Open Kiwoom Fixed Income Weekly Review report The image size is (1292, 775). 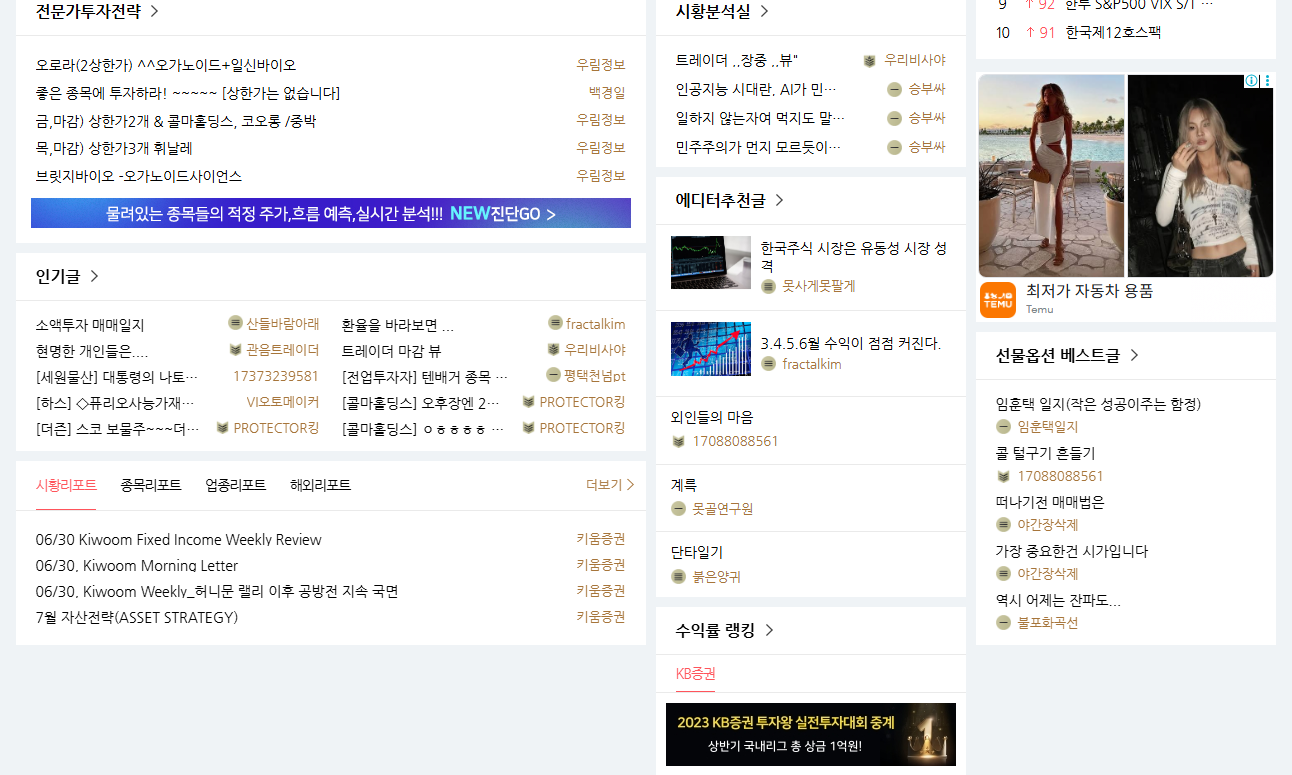tap(179, 540)
